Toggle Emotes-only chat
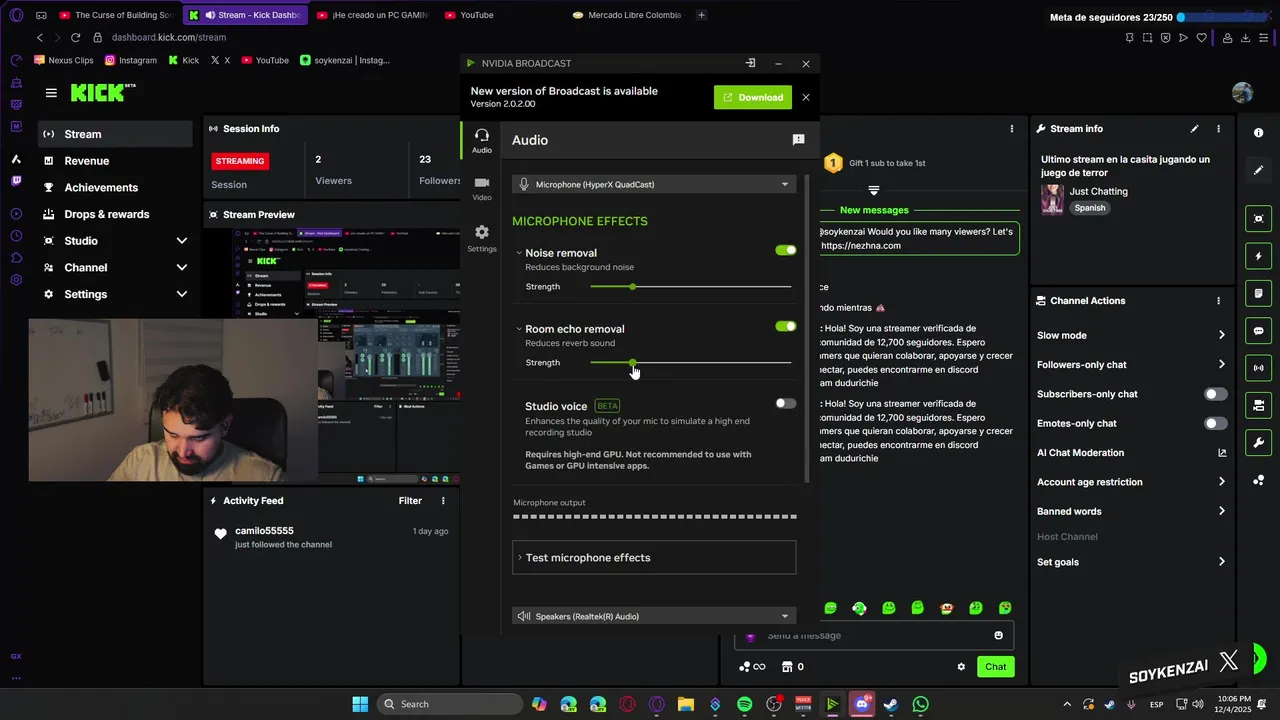The height and width of the screenshot is (720, 1280). pos(1216,424)
